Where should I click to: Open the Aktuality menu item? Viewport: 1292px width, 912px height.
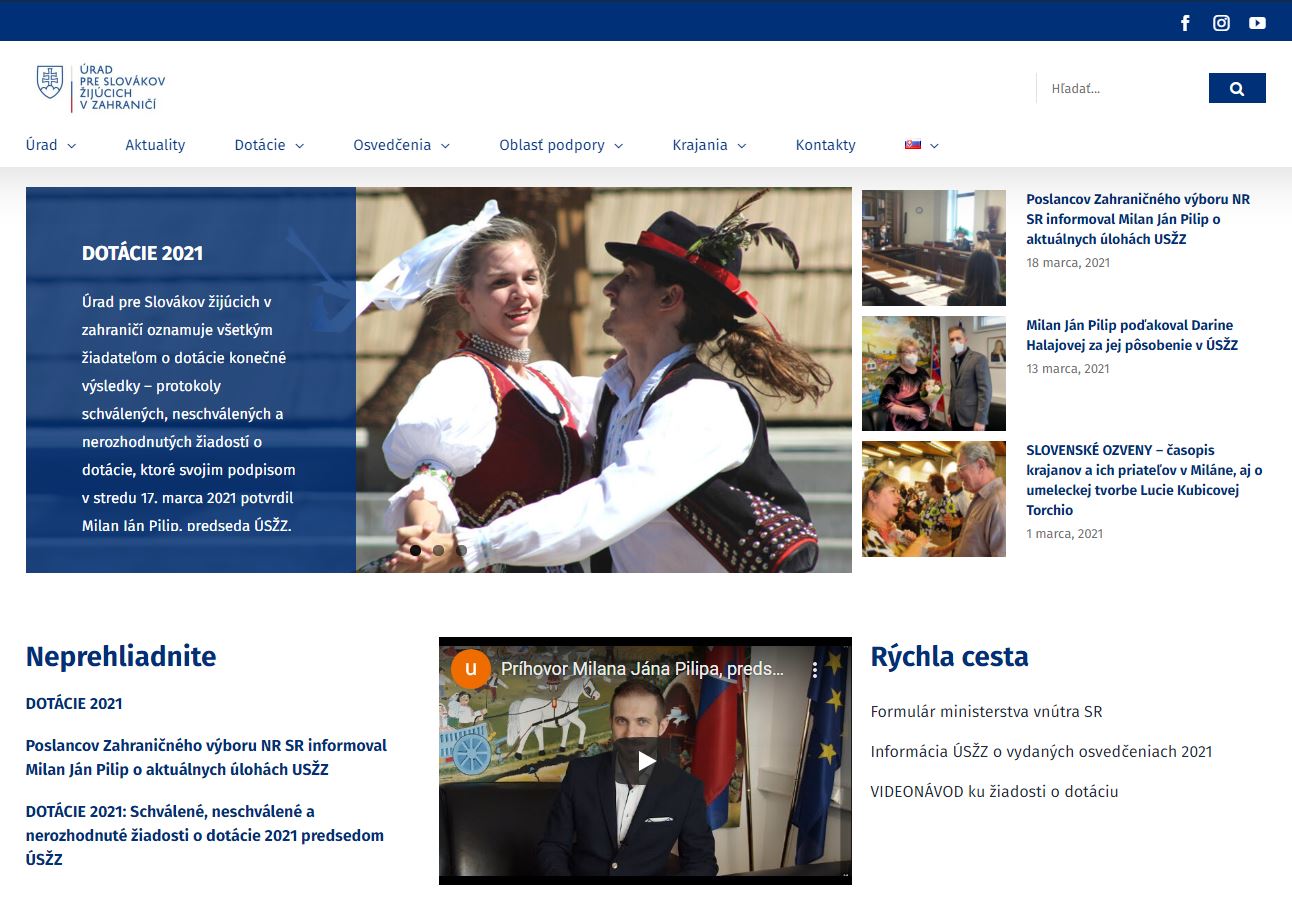(x=155, y=145)
